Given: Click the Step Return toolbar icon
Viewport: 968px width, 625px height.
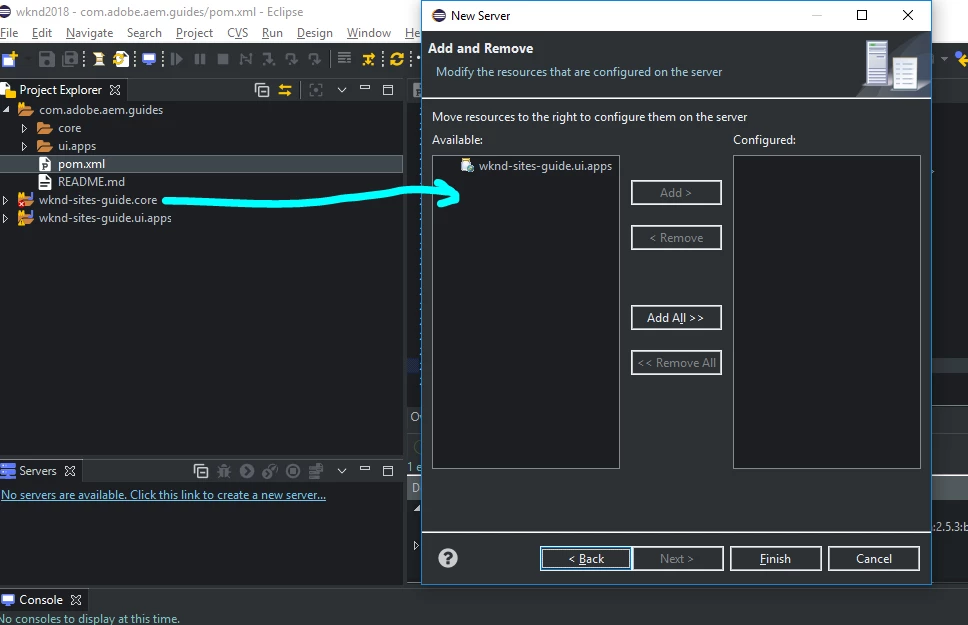Looking at the screenshot, I should 314,59.
